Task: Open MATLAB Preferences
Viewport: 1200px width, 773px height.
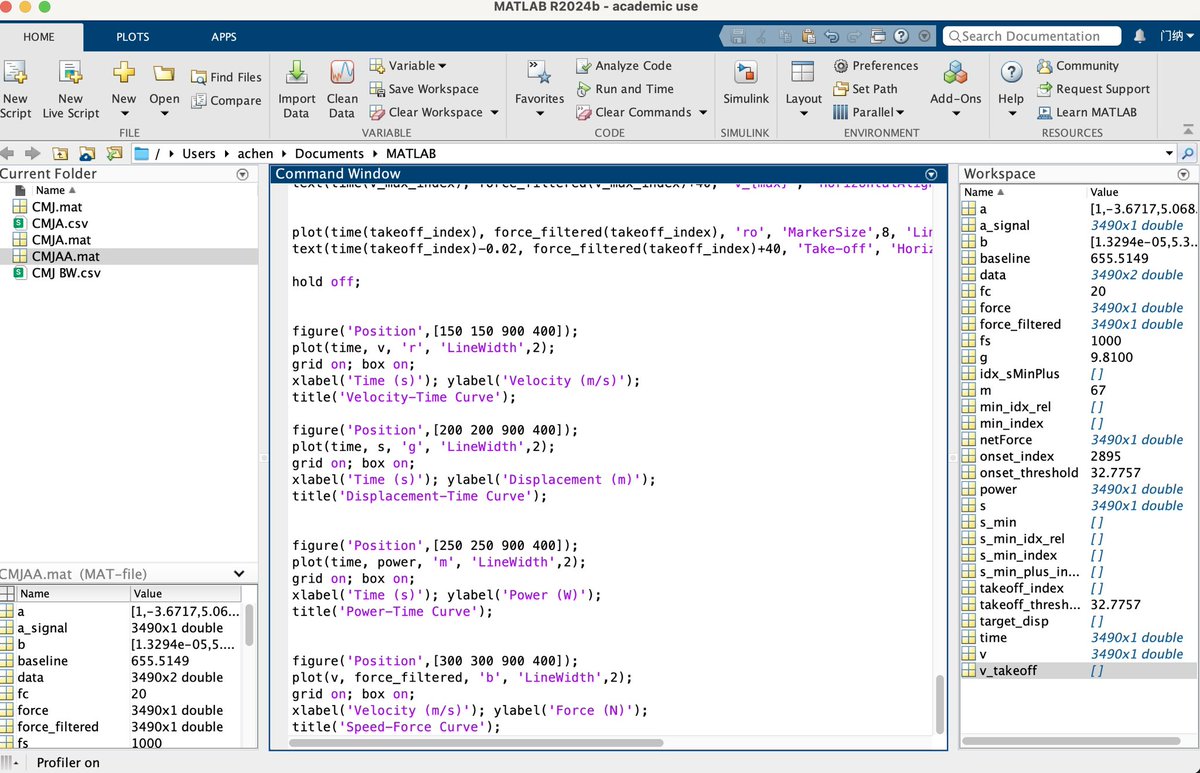Action: point(875,66)
